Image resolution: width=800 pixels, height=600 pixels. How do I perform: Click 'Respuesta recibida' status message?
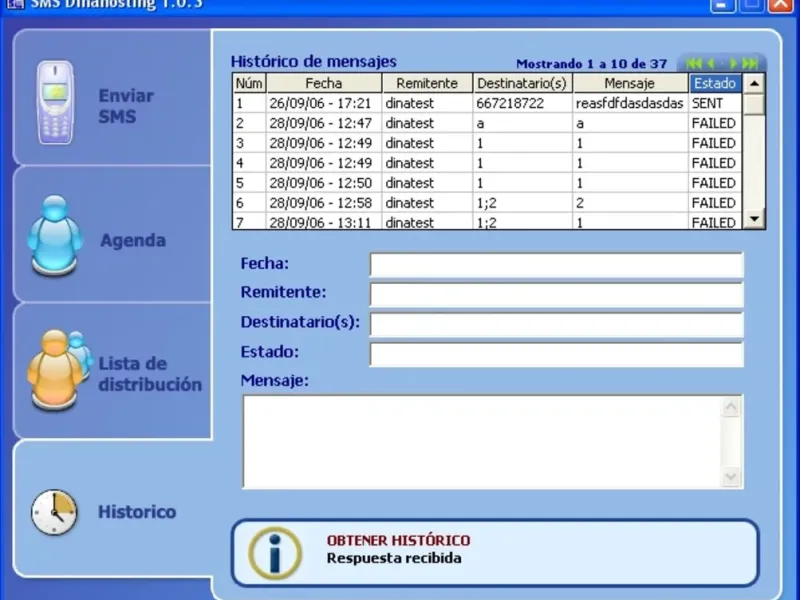[x=394, y=558]
